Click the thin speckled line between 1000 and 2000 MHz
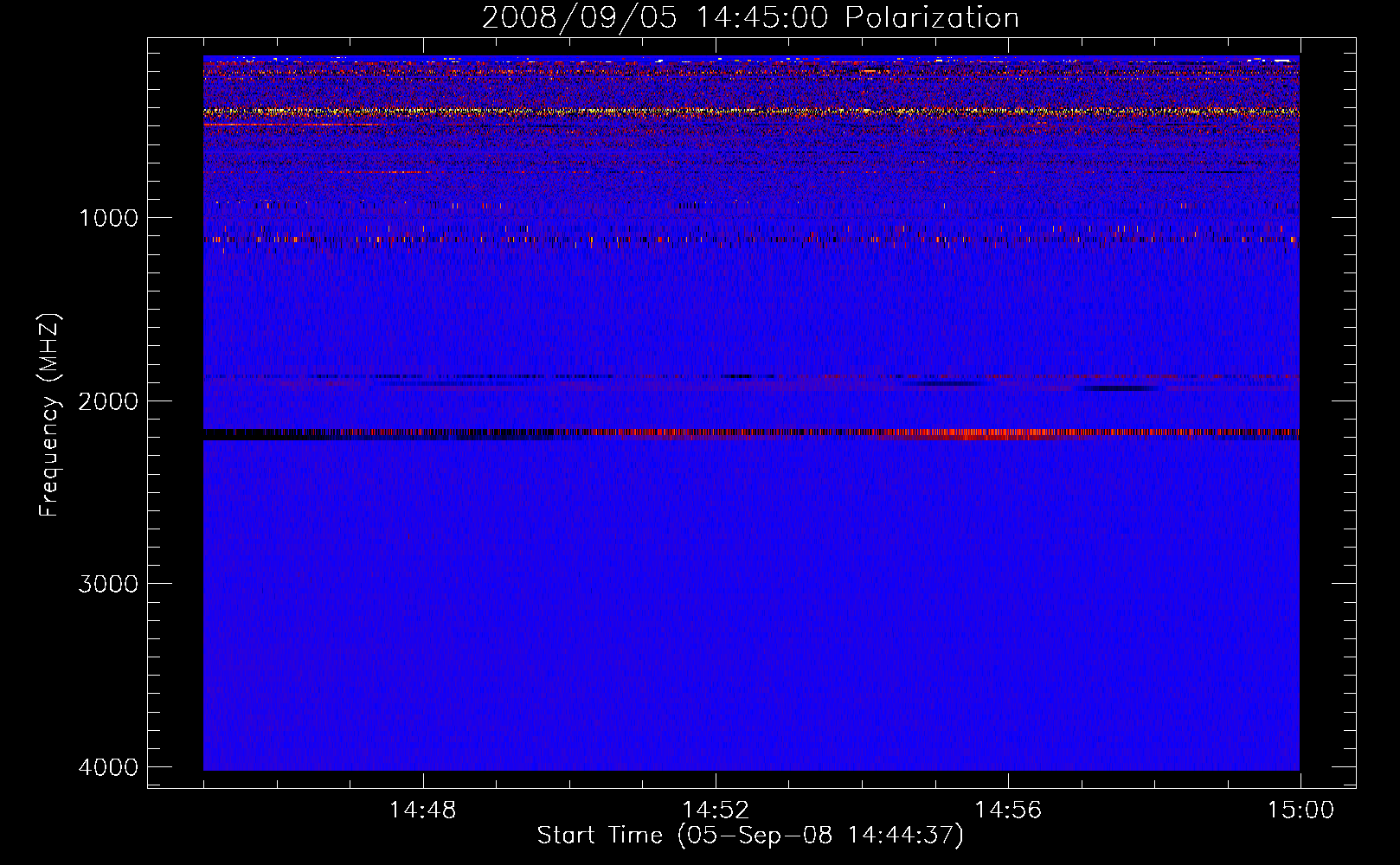 [519, 377]
